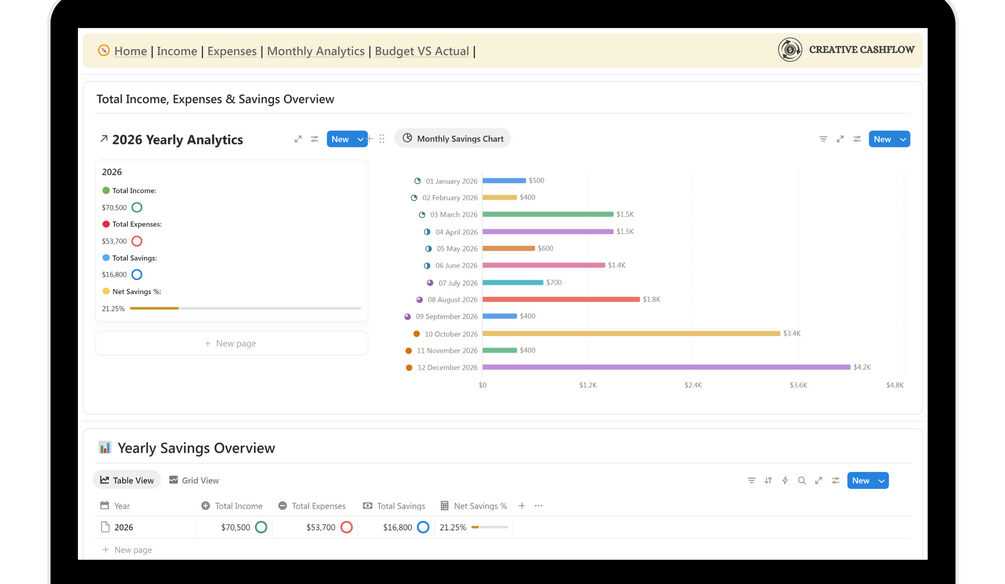Expand 2026 Yearly Analytics to full page
Viewport: 1005px width, 584px height.
298,139
